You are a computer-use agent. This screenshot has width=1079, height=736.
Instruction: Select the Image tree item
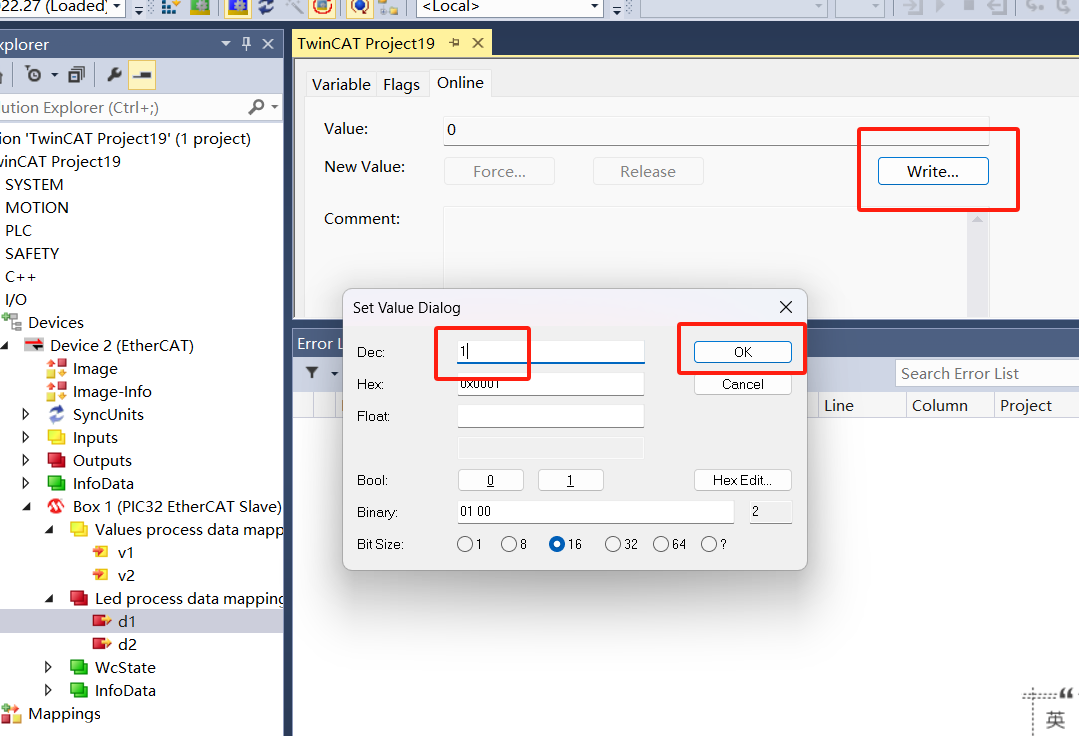(x=95, y=369)
